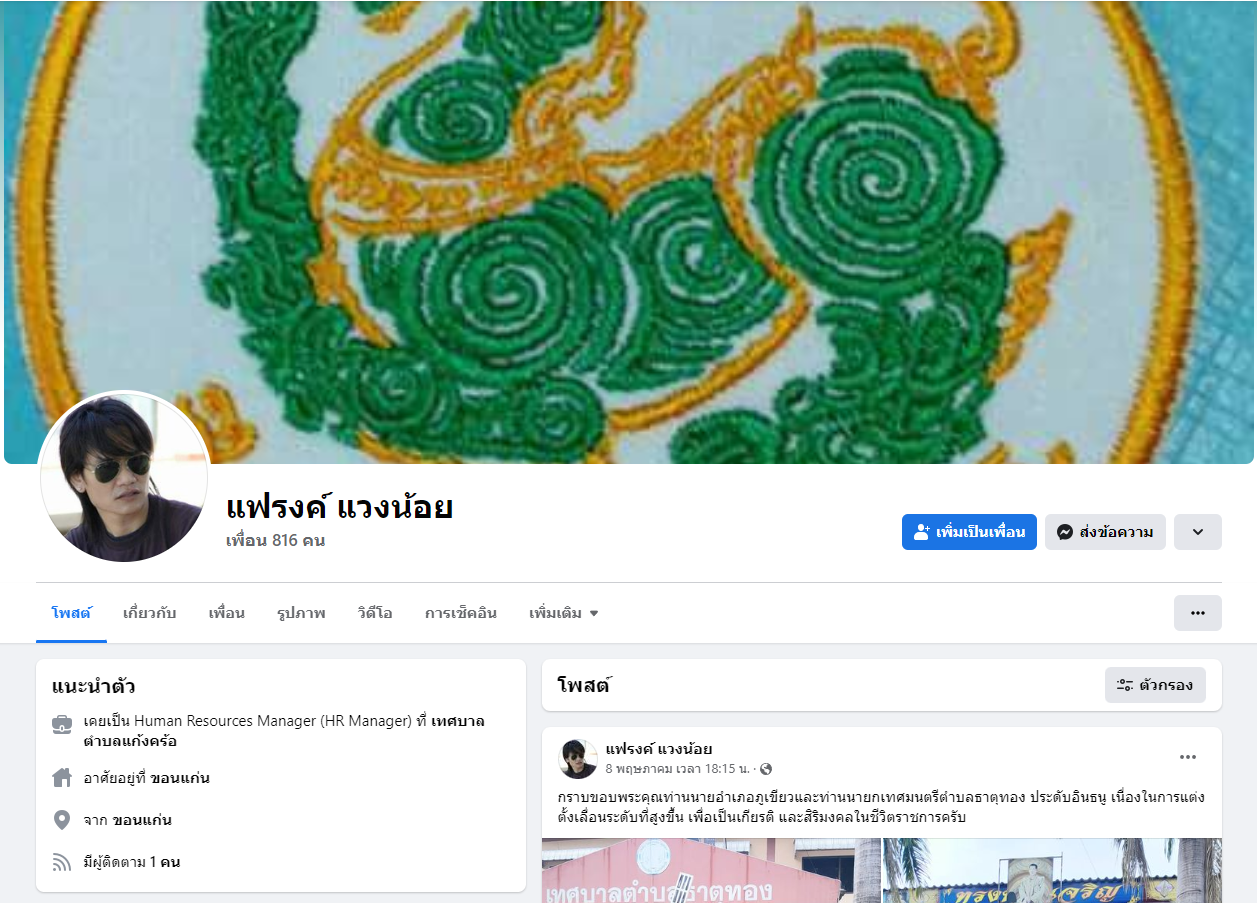Click the location pin icon in intro
The width and height of the screenshot is (1257, 903).
[x=62, y=820]
